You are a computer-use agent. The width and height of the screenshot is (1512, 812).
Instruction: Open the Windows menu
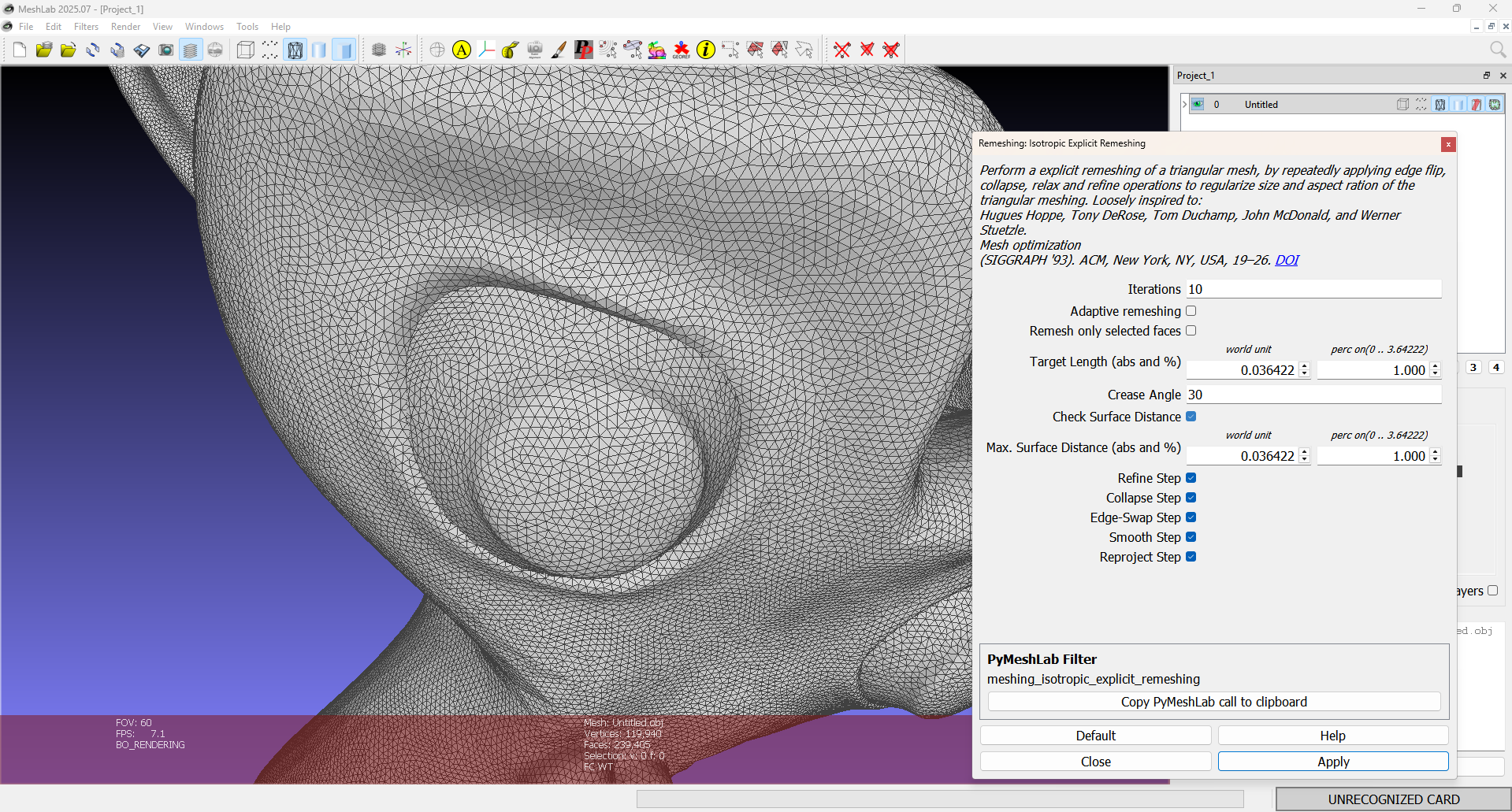(x=204, y=27)
